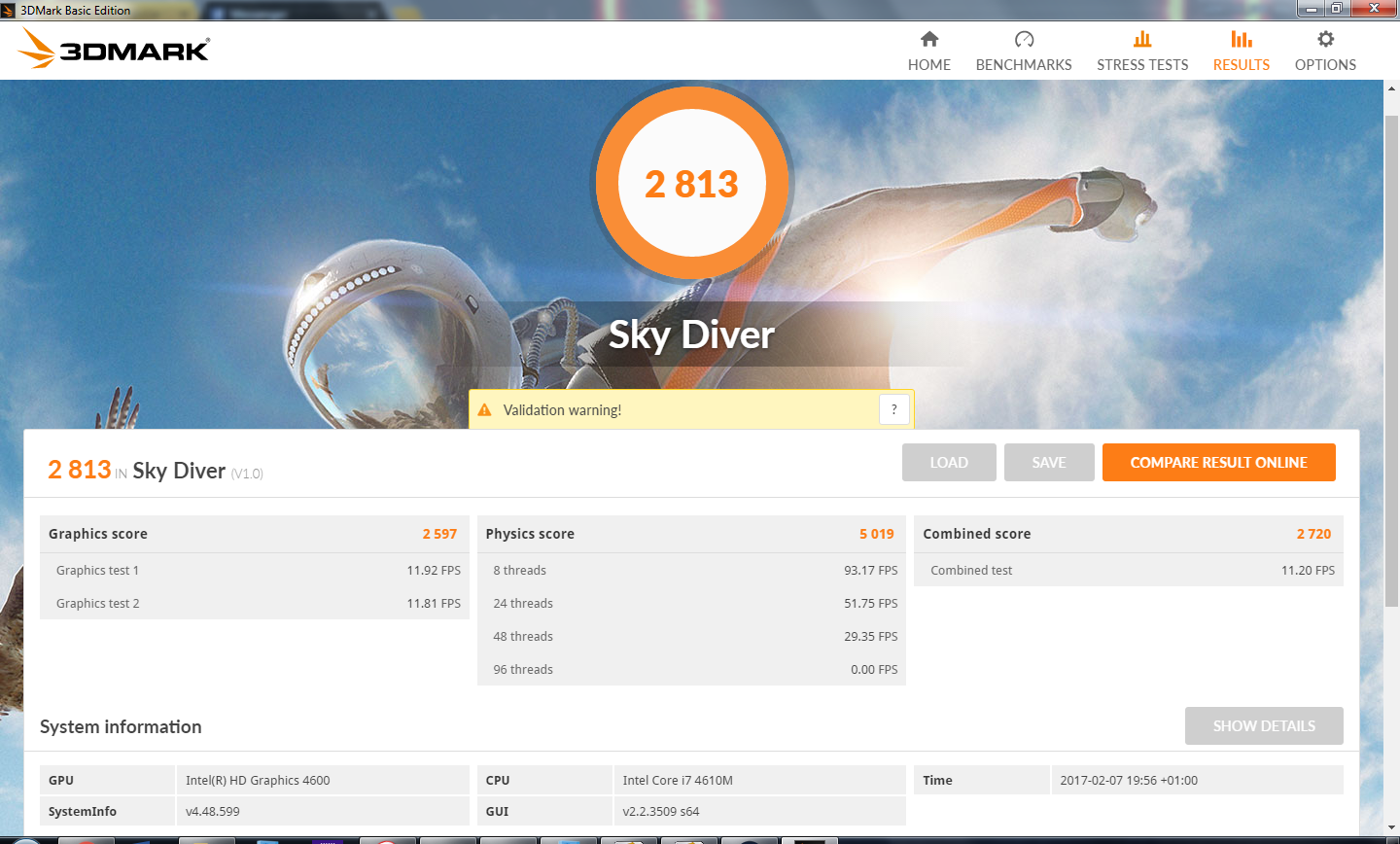
Task: Open the Benchmarks section
Action: coord(1024,51)
